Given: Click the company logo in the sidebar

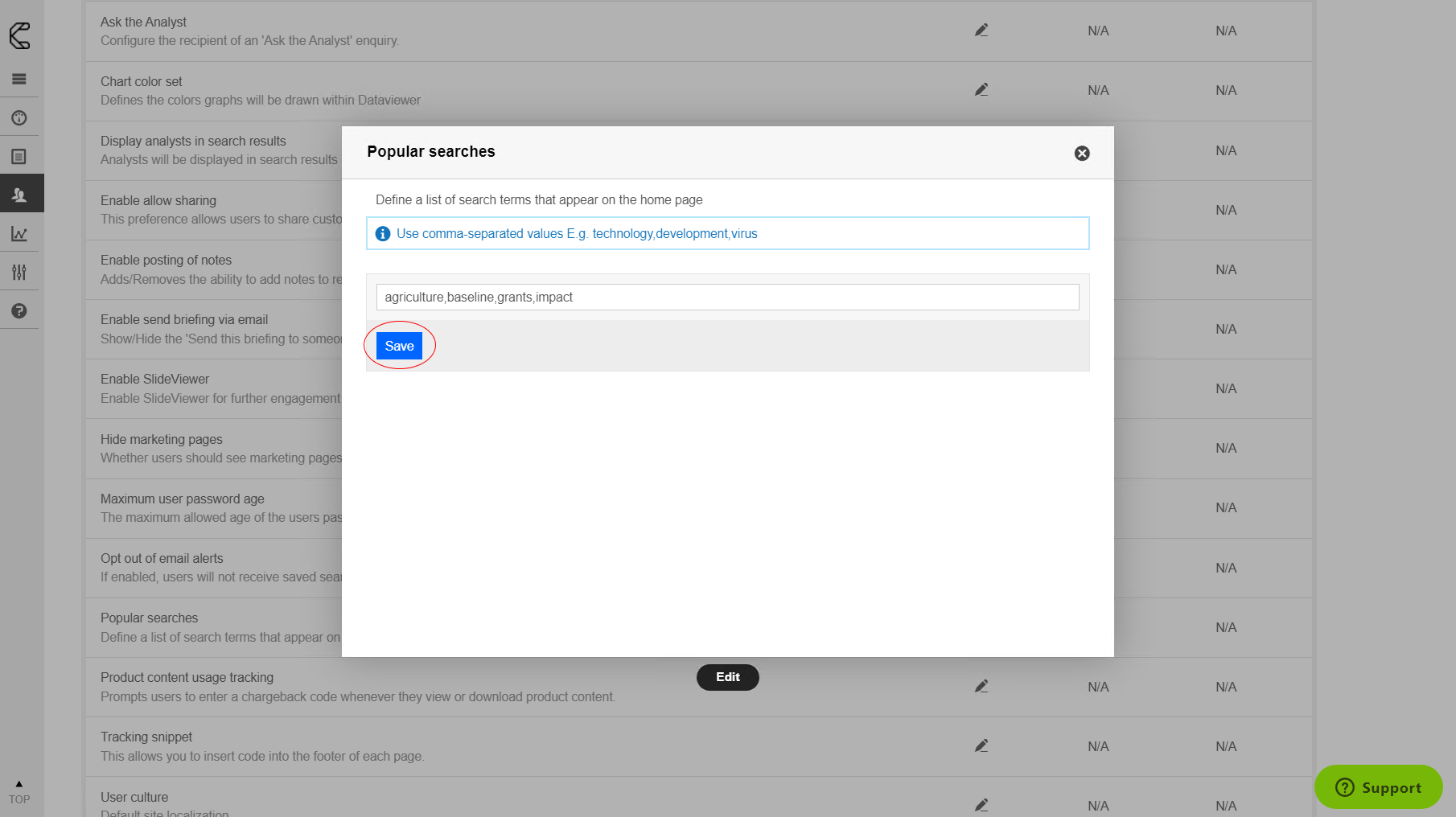Looking at the screenshot, I should [x=20, y=35].
